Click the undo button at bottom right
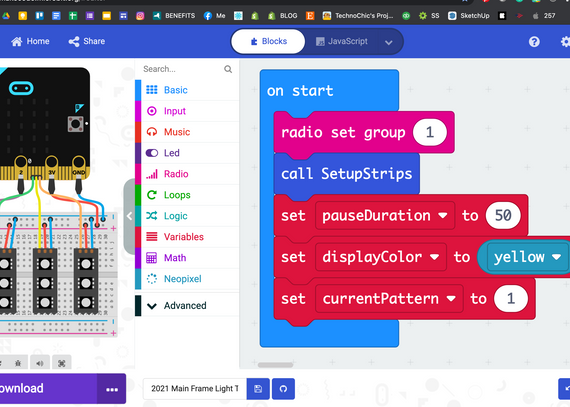The height and width of the screenshot is (407, 570). click(x=565, y=389)
